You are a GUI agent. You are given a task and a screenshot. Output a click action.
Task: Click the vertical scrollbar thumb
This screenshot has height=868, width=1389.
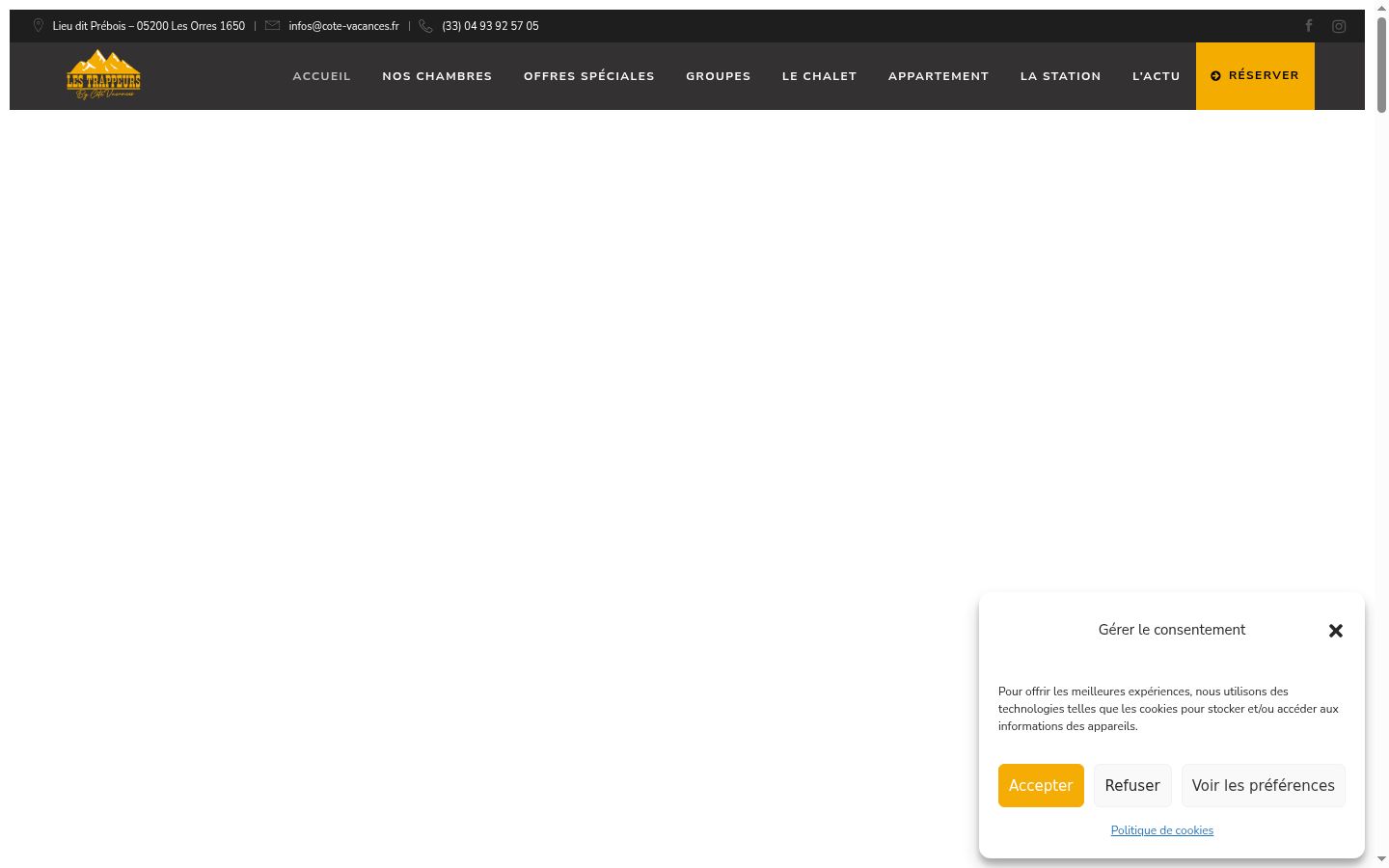click(1382, 63)
